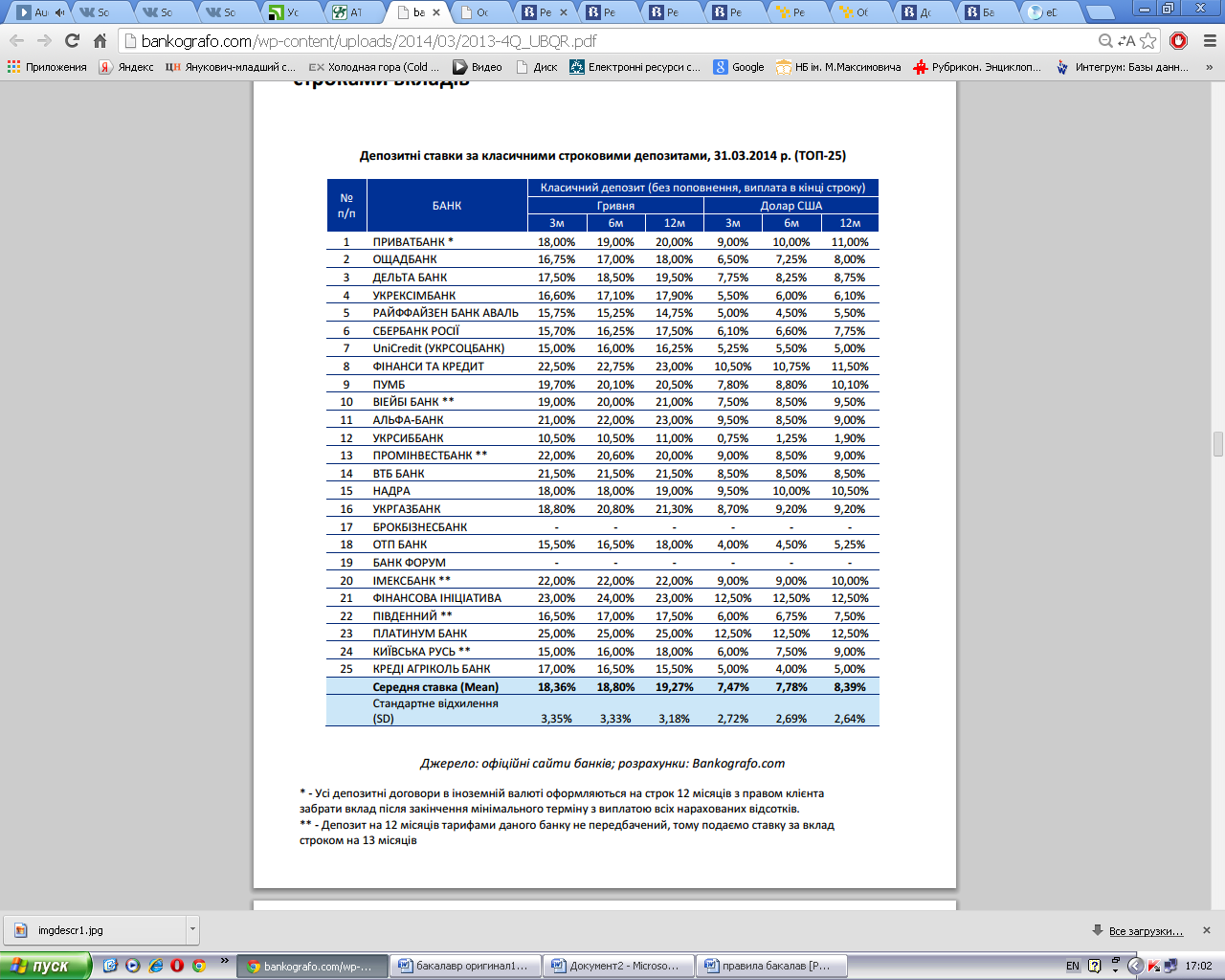Click Джерело: офіційні сайти банків source line
Image resolution: width=1225 pixels, height=980 pixels.
coord(603,764)
